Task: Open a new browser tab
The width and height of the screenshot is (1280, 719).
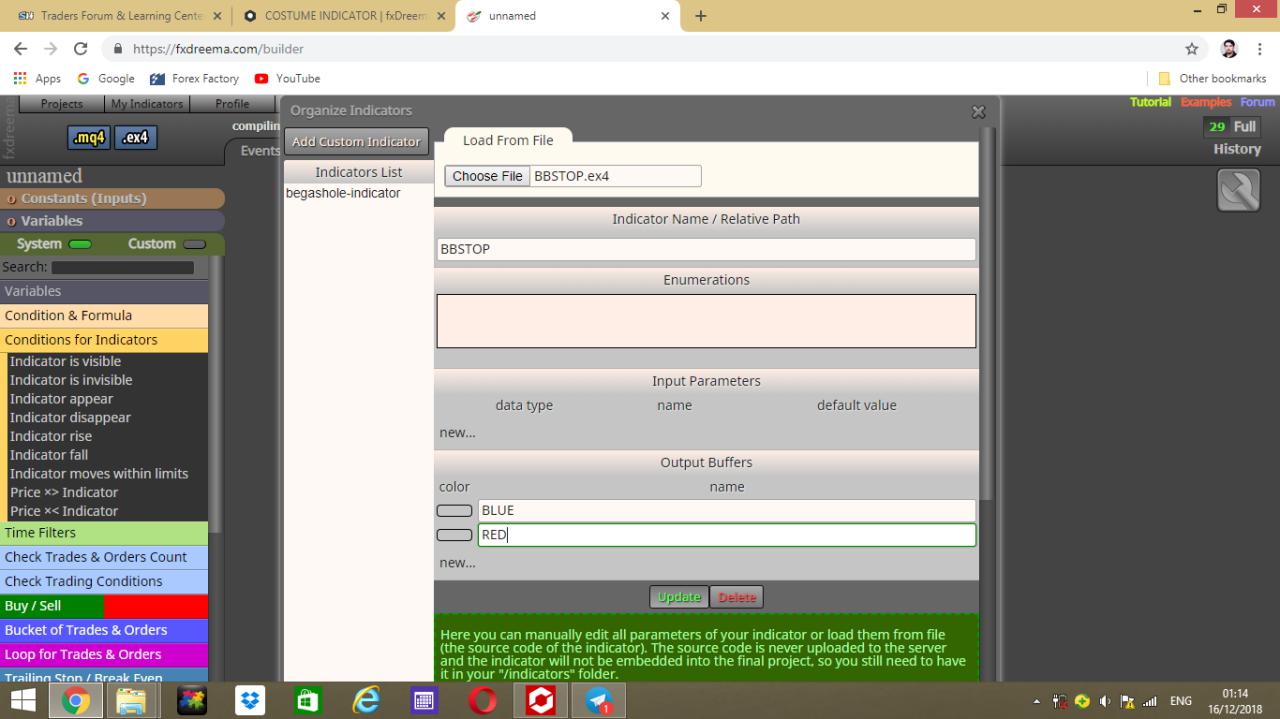Action: [701, 16]
